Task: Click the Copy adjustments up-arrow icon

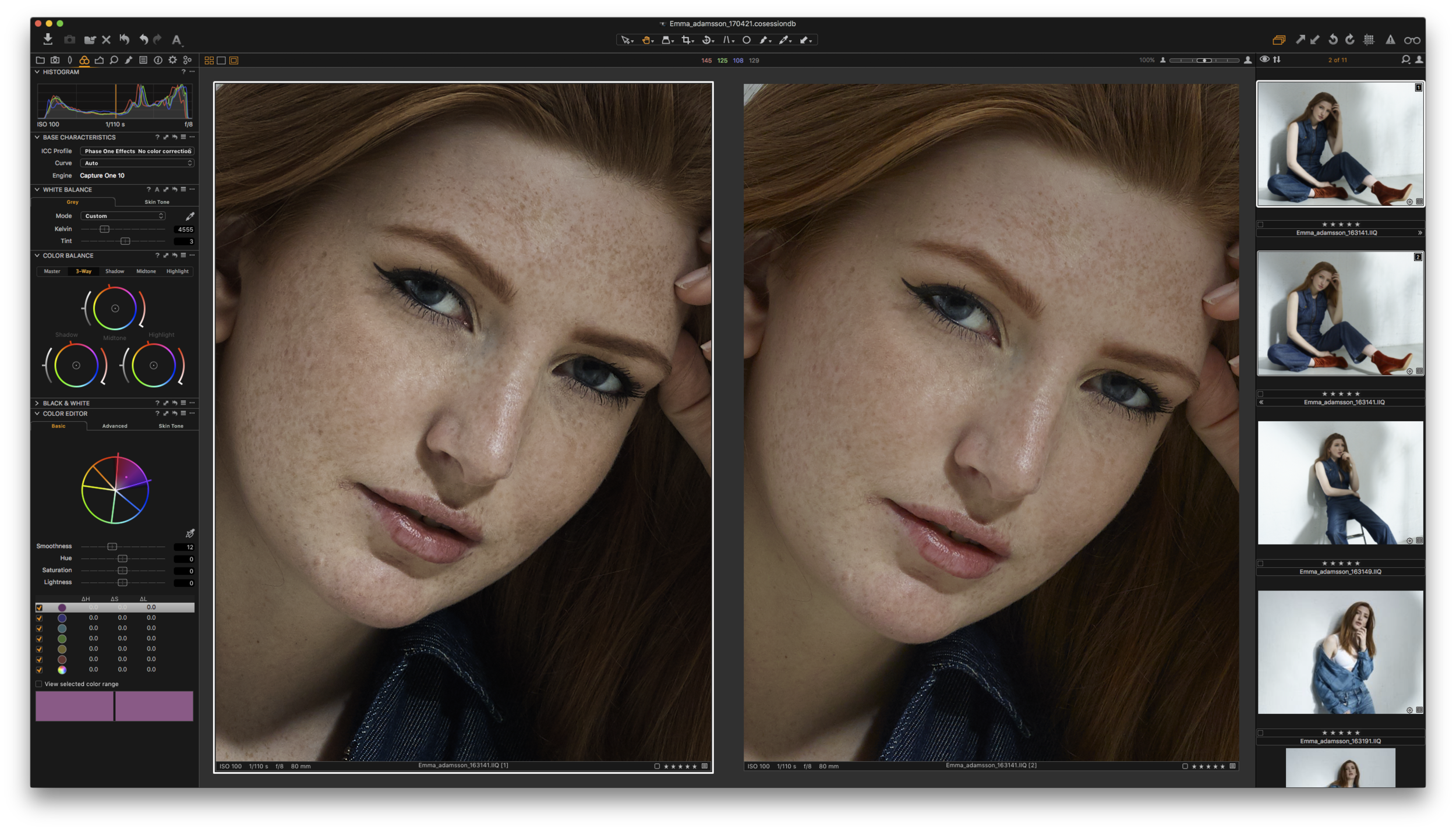Action: tap(1300, 40)
